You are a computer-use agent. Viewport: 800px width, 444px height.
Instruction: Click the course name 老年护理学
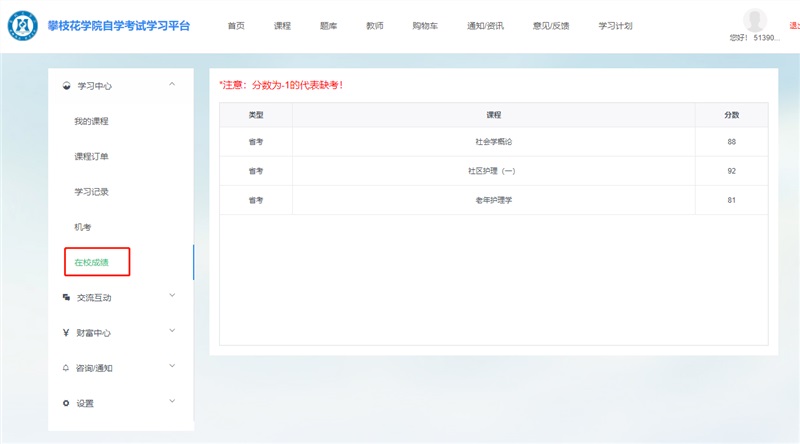tap(493, 200)
